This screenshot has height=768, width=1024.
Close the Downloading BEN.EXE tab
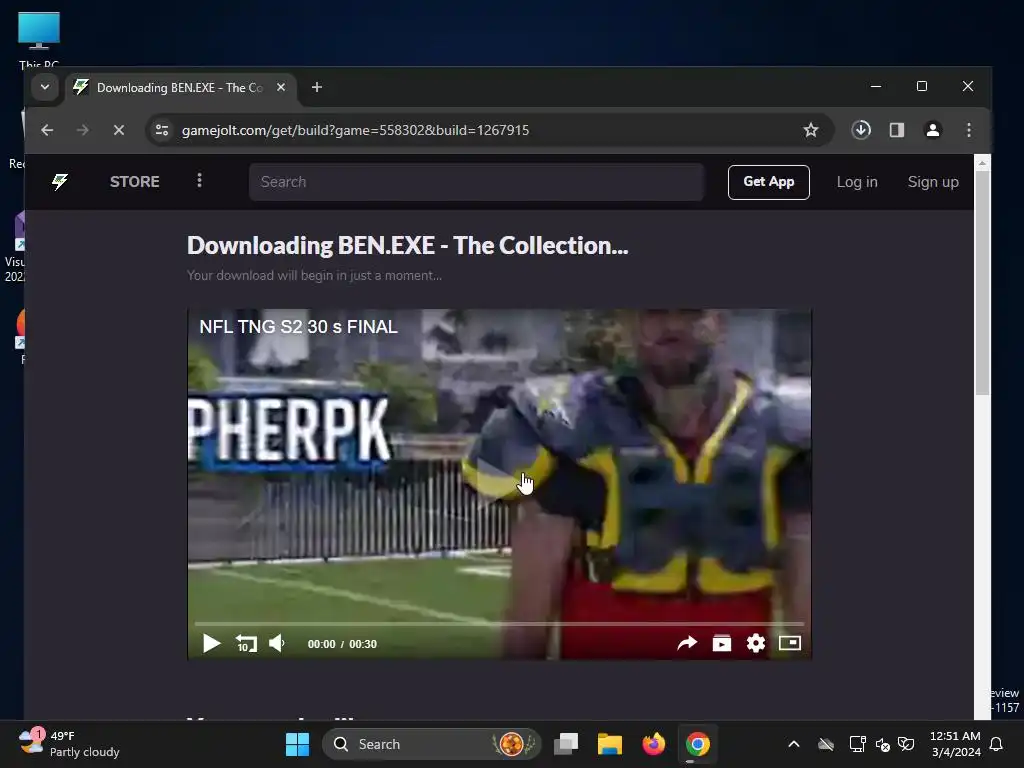pyautogui.click(x=281, y=87)
